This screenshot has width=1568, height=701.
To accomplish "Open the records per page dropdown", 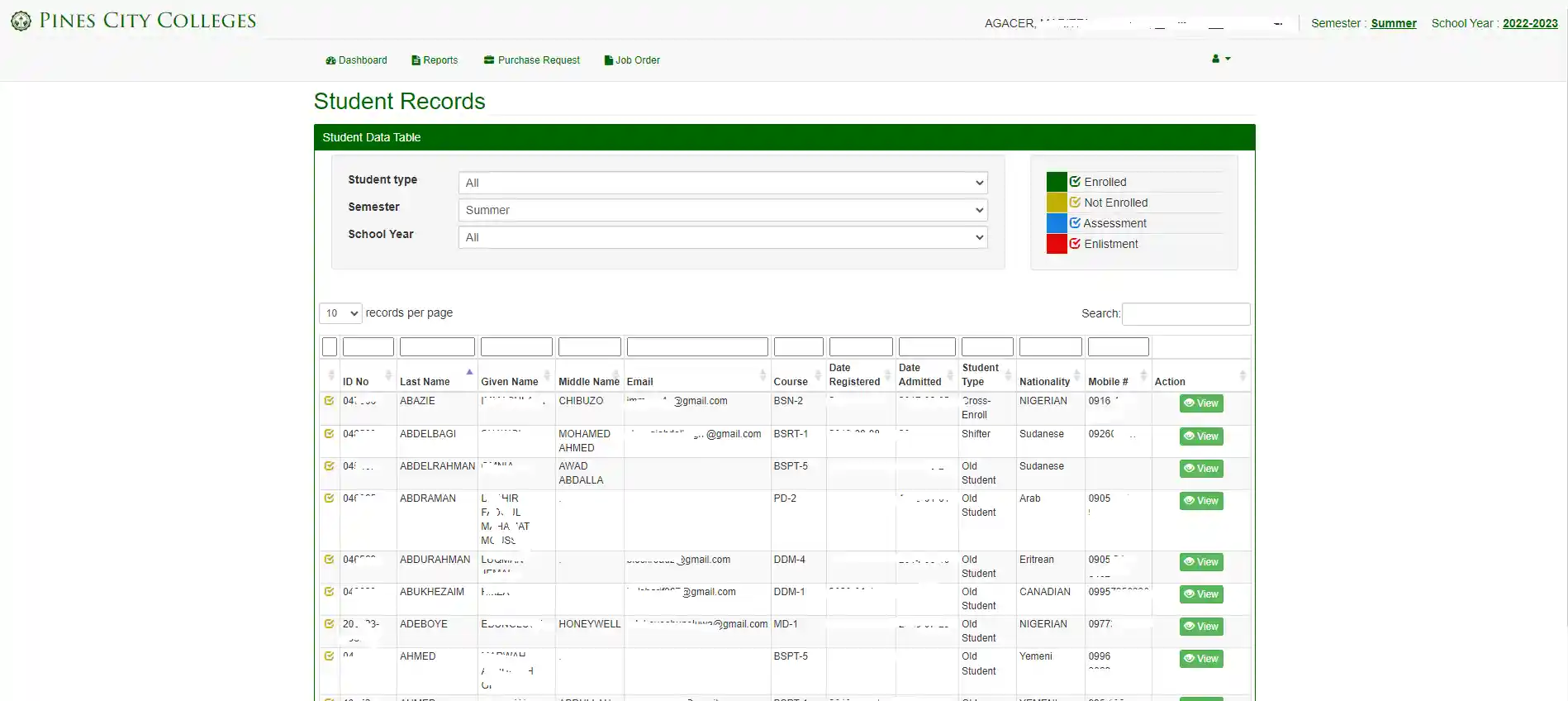I will pyautogui.click(x=340, y=313).
